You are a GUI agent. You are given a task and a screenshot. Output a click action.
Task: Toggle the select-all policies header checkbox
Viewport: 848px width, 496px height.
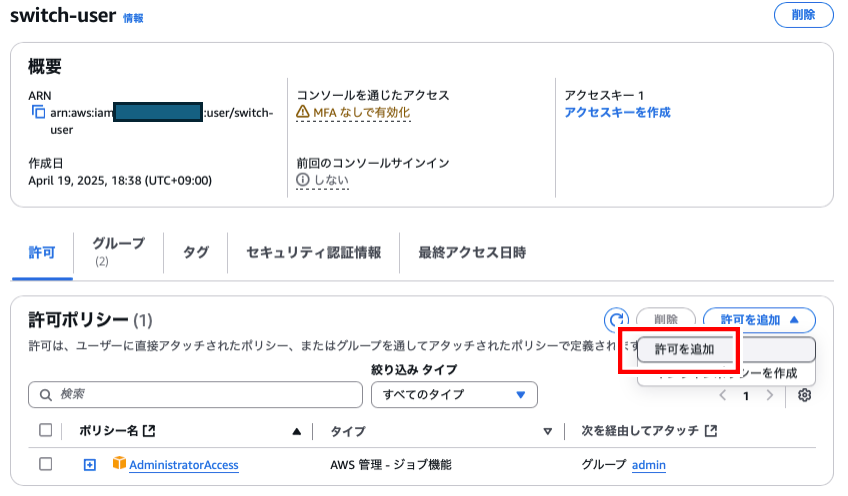point(45,431)
